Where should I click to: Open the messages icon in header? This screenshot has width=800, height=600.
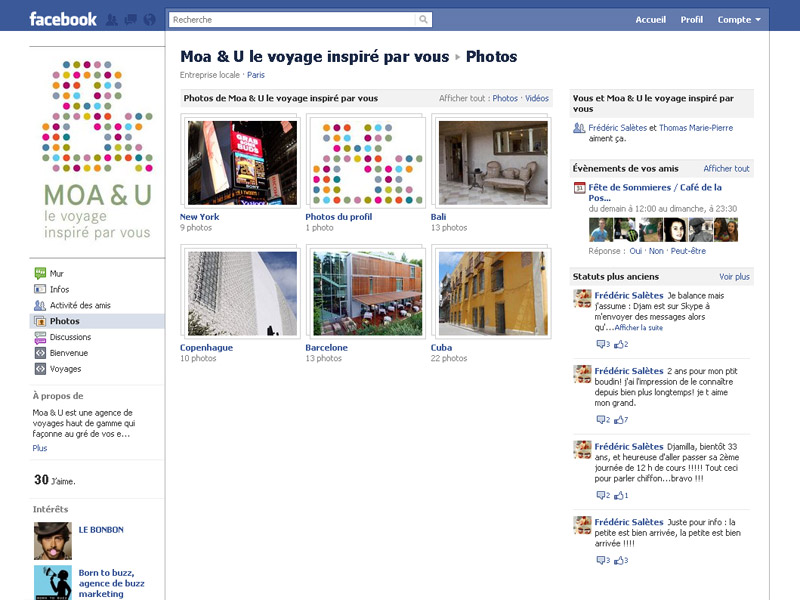(x=131, y=20)
